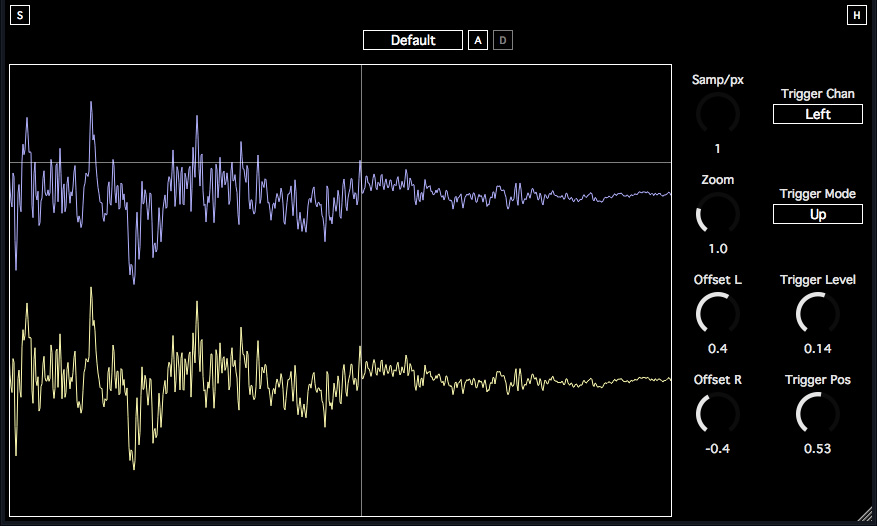Click the Offset R knob
877x526 pixels.
(718, 414)
